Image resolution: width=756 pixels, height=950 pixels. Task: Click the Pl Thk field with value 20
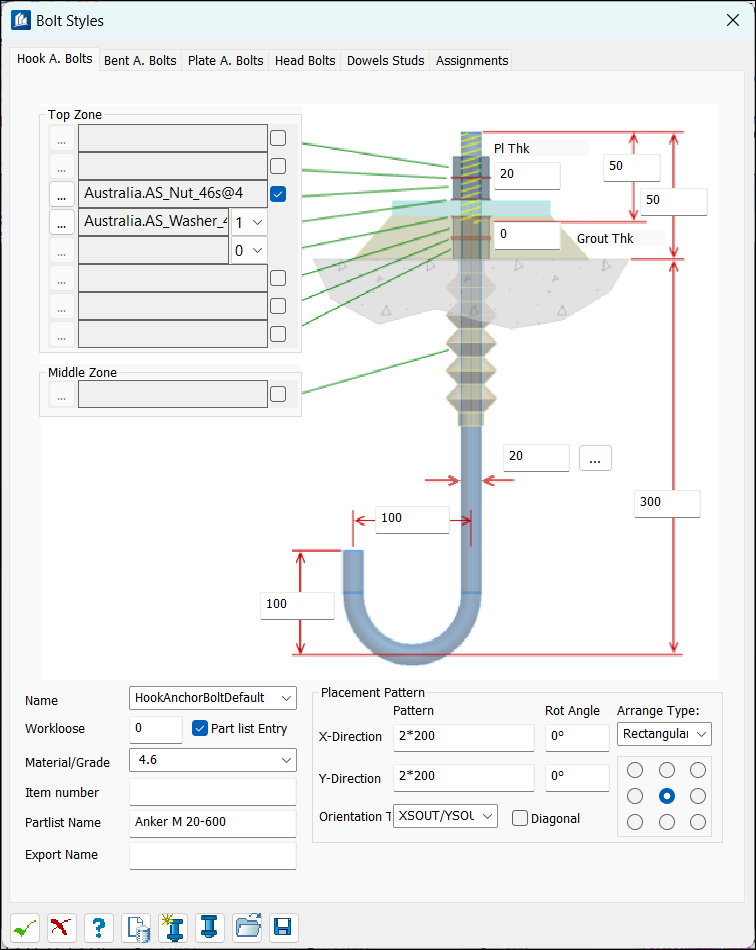[x=527, y=175]
